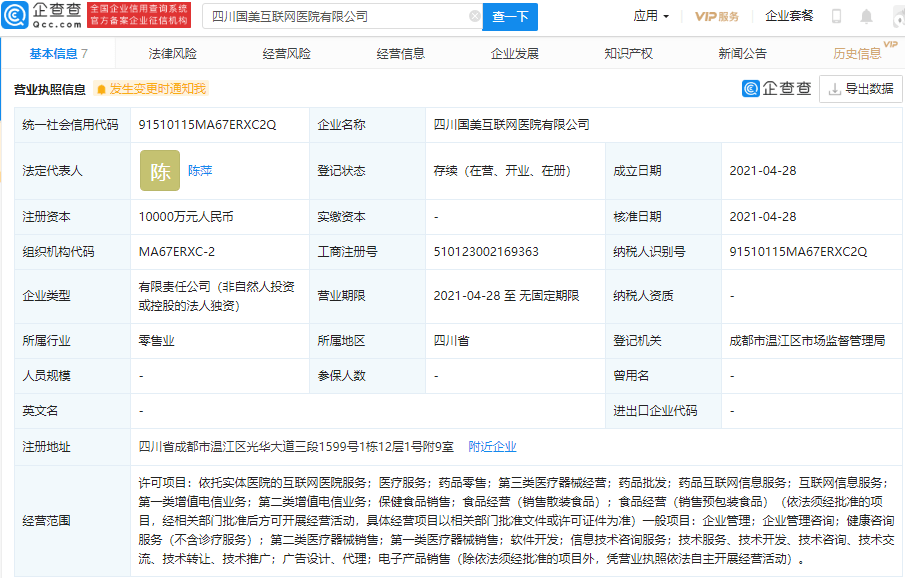This screenshot has height=578, width=905.
Task: Select the registered address text
Action: click(296, 447)
